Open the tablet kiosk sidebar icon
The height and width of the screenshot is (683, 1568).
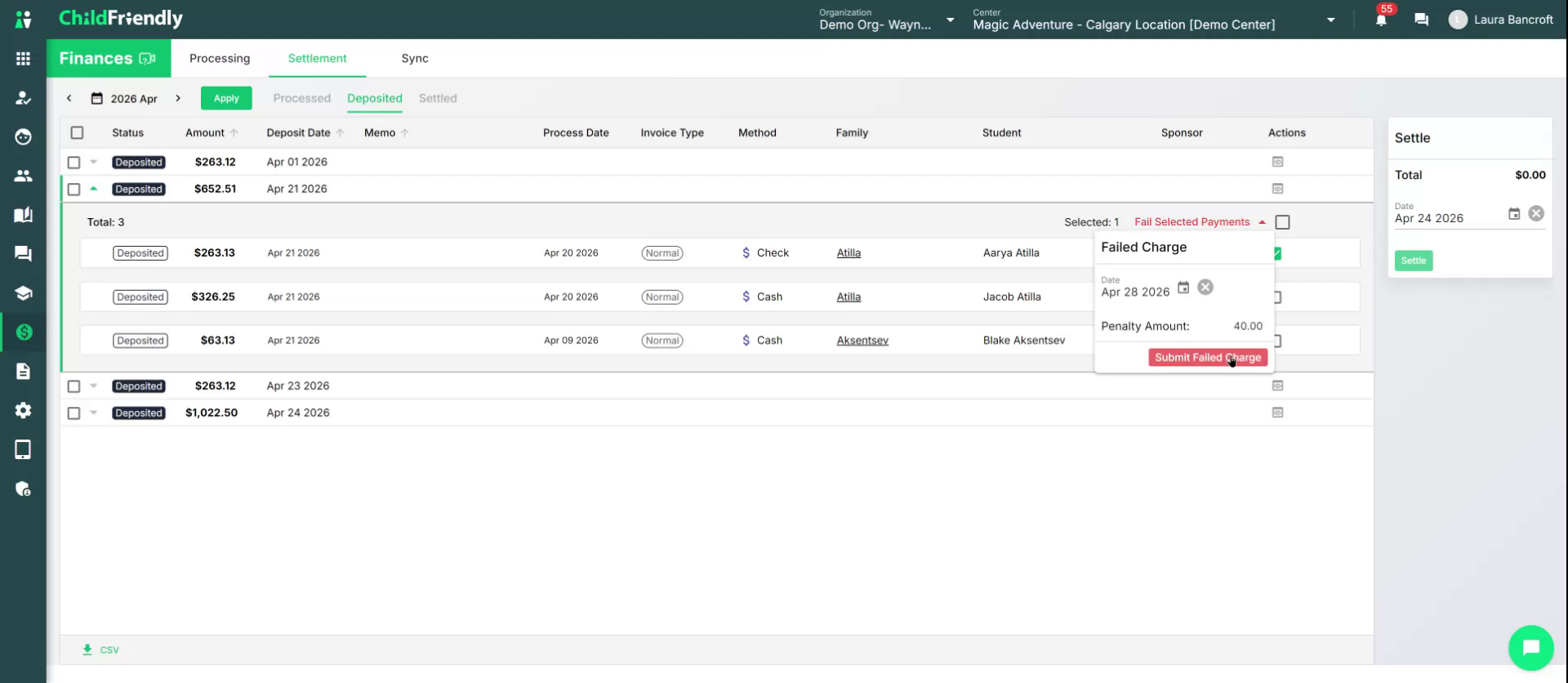click(23, 449)
